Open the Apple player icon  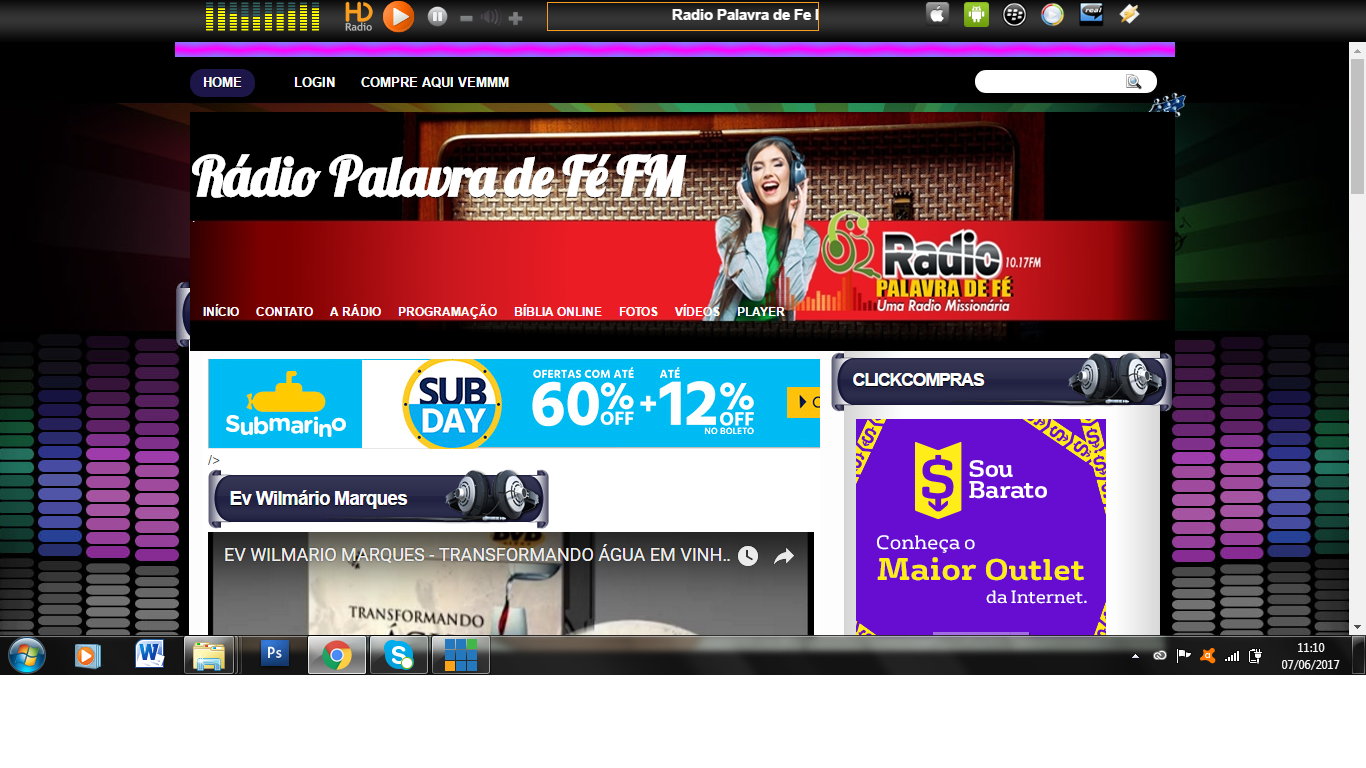click(x=937, y=14)
